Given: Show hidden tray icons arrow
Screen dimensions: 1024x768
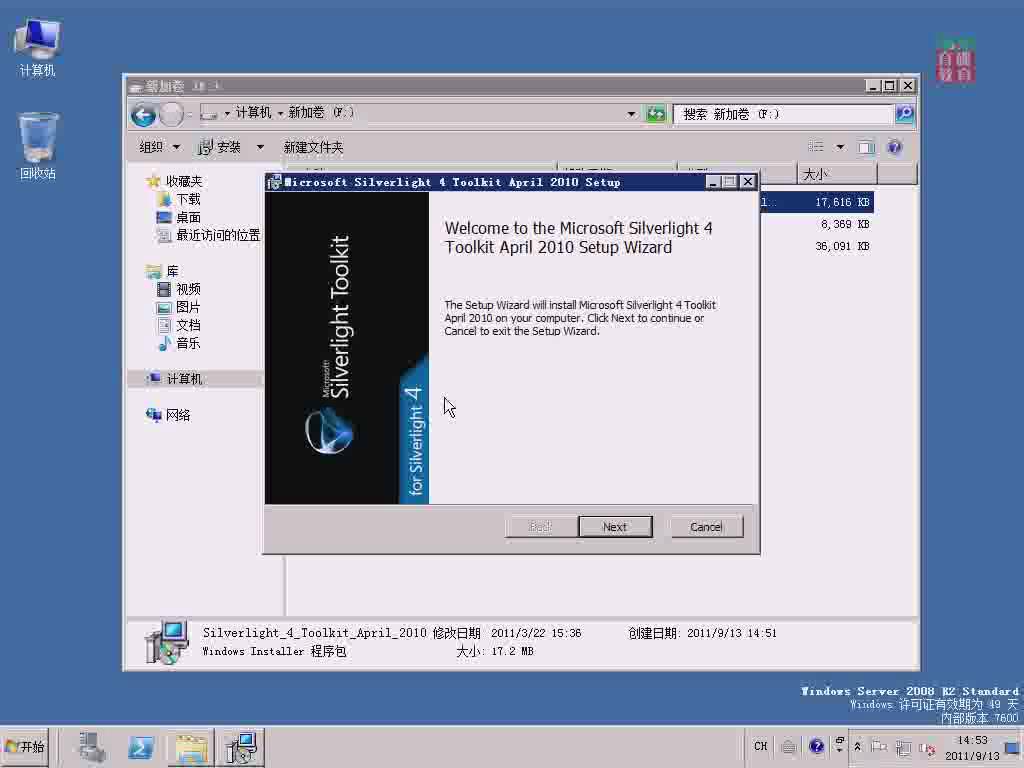Looking at the screenshot, I should [857, 746].
